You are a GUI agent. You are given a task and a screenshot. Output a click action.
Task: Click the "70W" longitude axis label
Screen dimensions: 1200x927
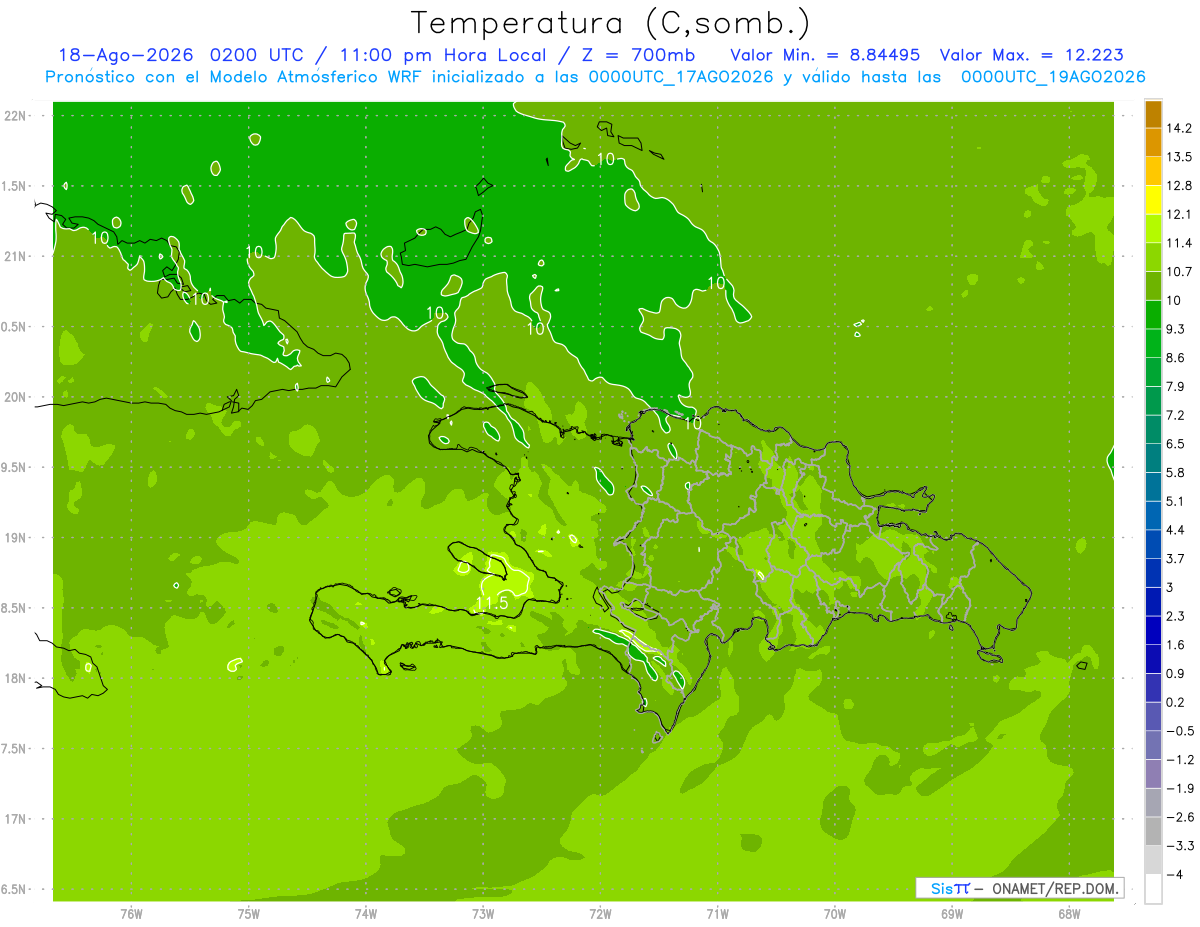[834, 914]
